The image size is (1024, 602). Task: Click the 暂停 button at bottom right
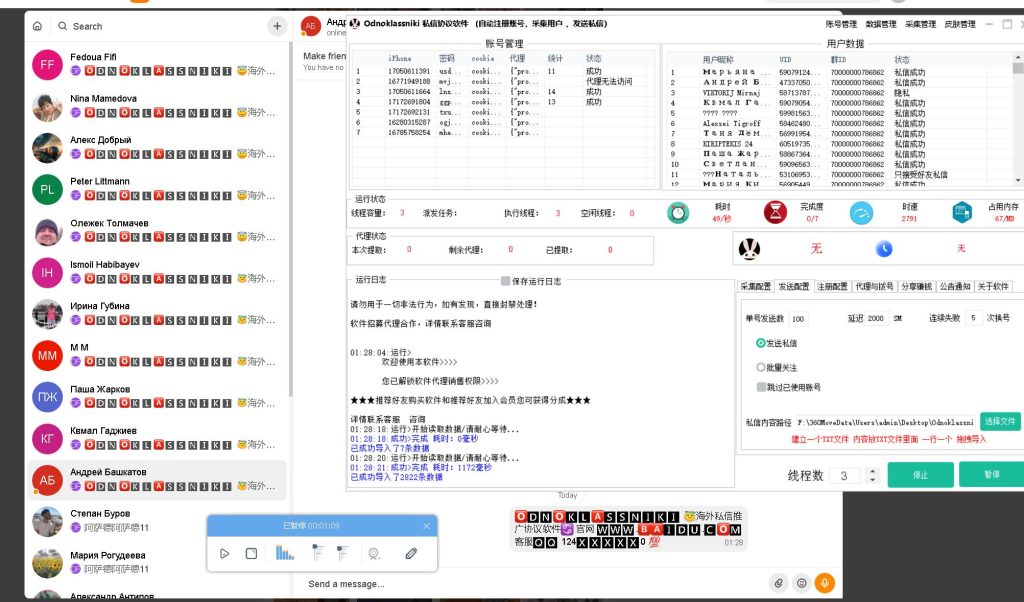[x=989, y=476]
